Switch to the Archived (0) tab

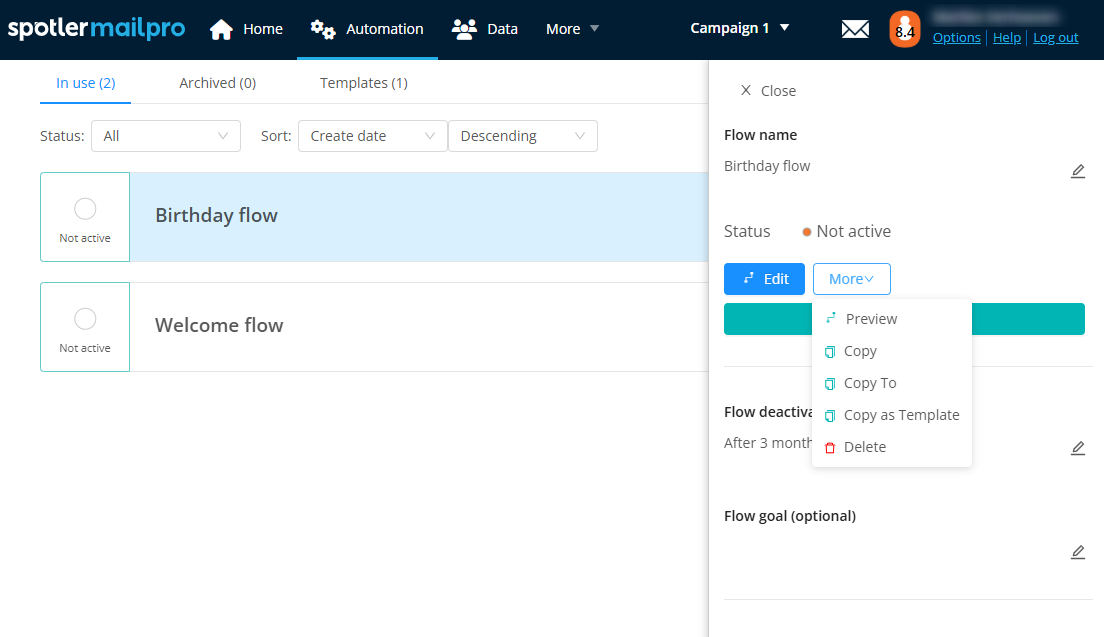(217, 83)
